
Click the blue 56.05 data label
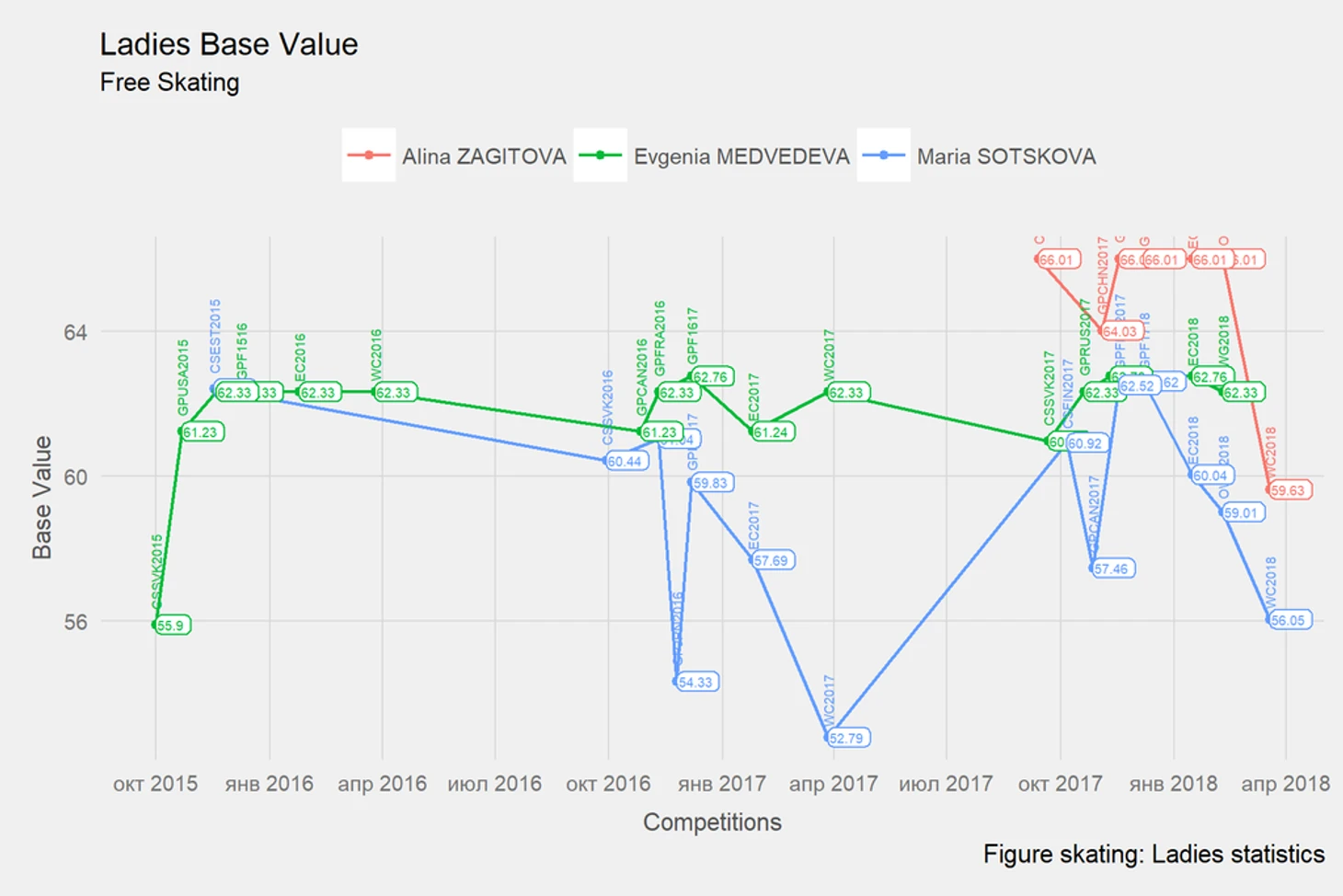(x=1290, y=620)
